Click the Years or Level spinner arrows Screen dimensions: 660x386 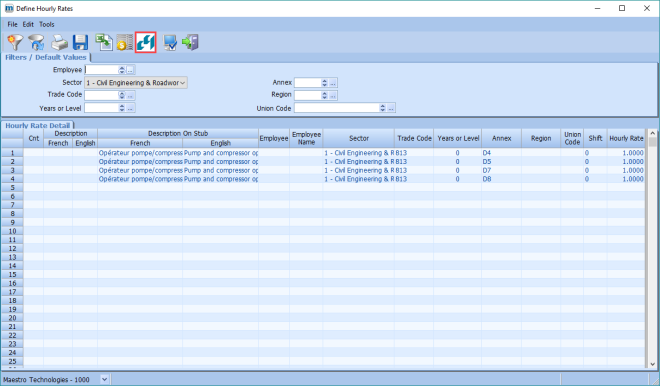pos(122,109)
